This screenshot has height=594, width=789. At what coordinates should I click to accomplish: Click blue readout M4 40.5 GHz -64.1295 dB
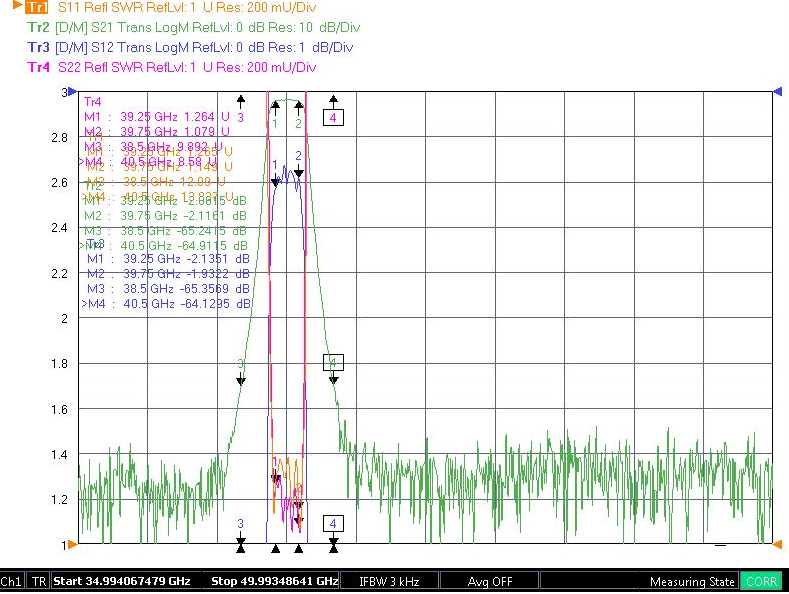point(166,304)
